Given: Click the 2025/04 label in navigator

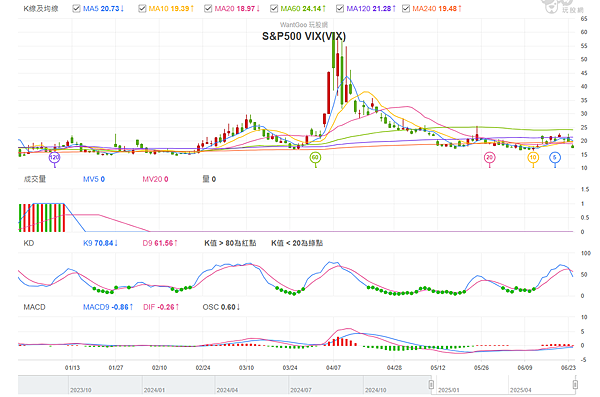Looking at the screenshot, I should tap(520, 390).
